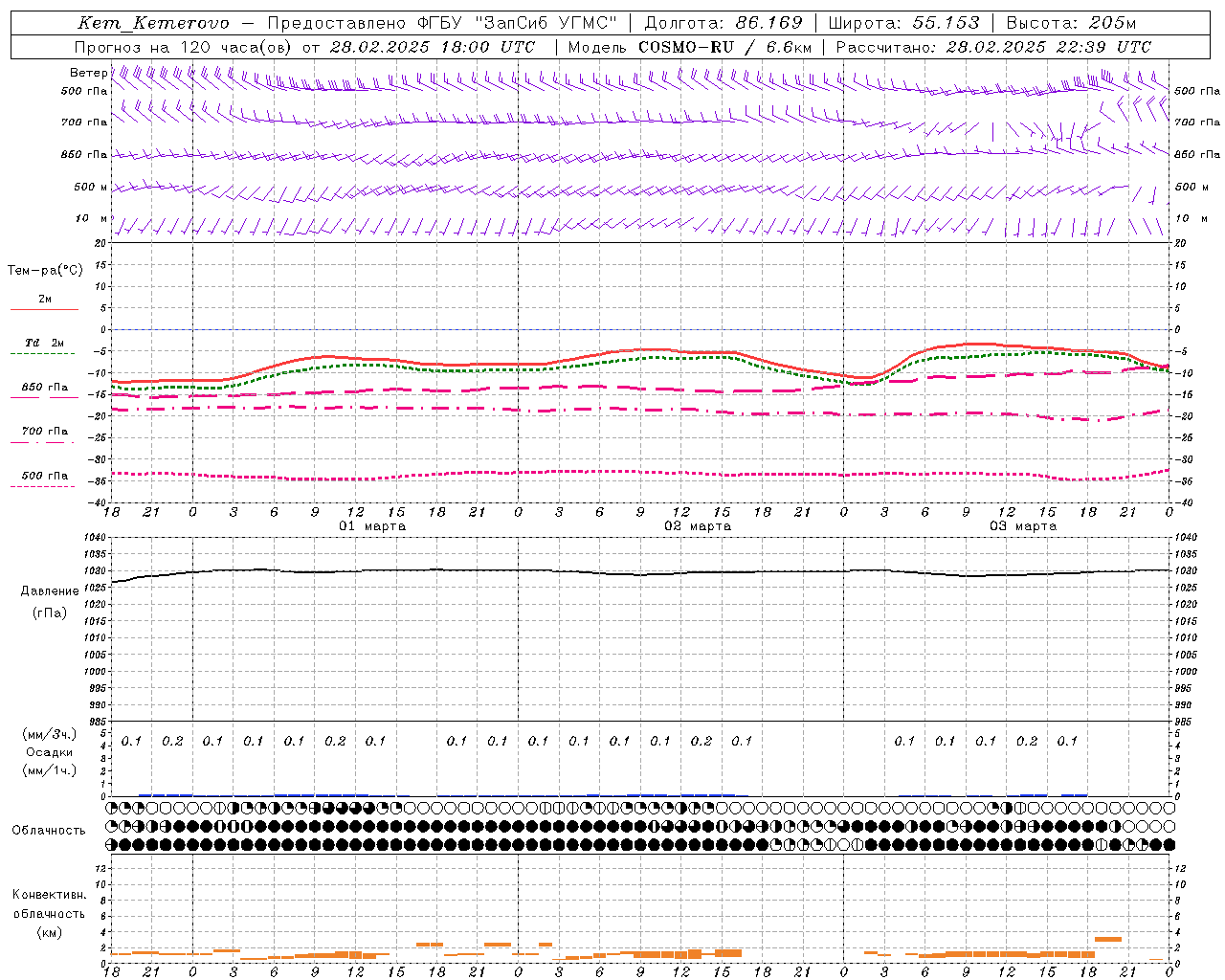Image resolution: width=1225 pixels, height=980 pixels.
Task: Click the (мм/3ч.) precipitation unit label
Action: 50,734
